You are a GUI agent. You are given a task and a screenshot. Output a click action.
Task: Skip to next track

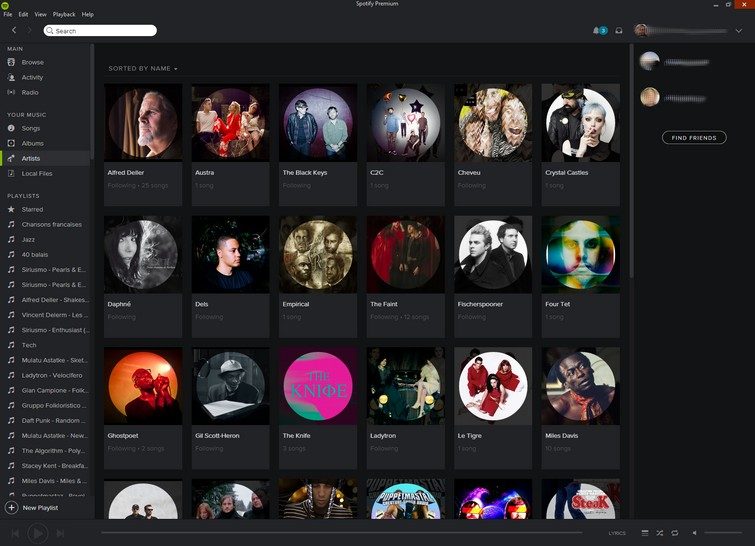[x=60, y=533]
